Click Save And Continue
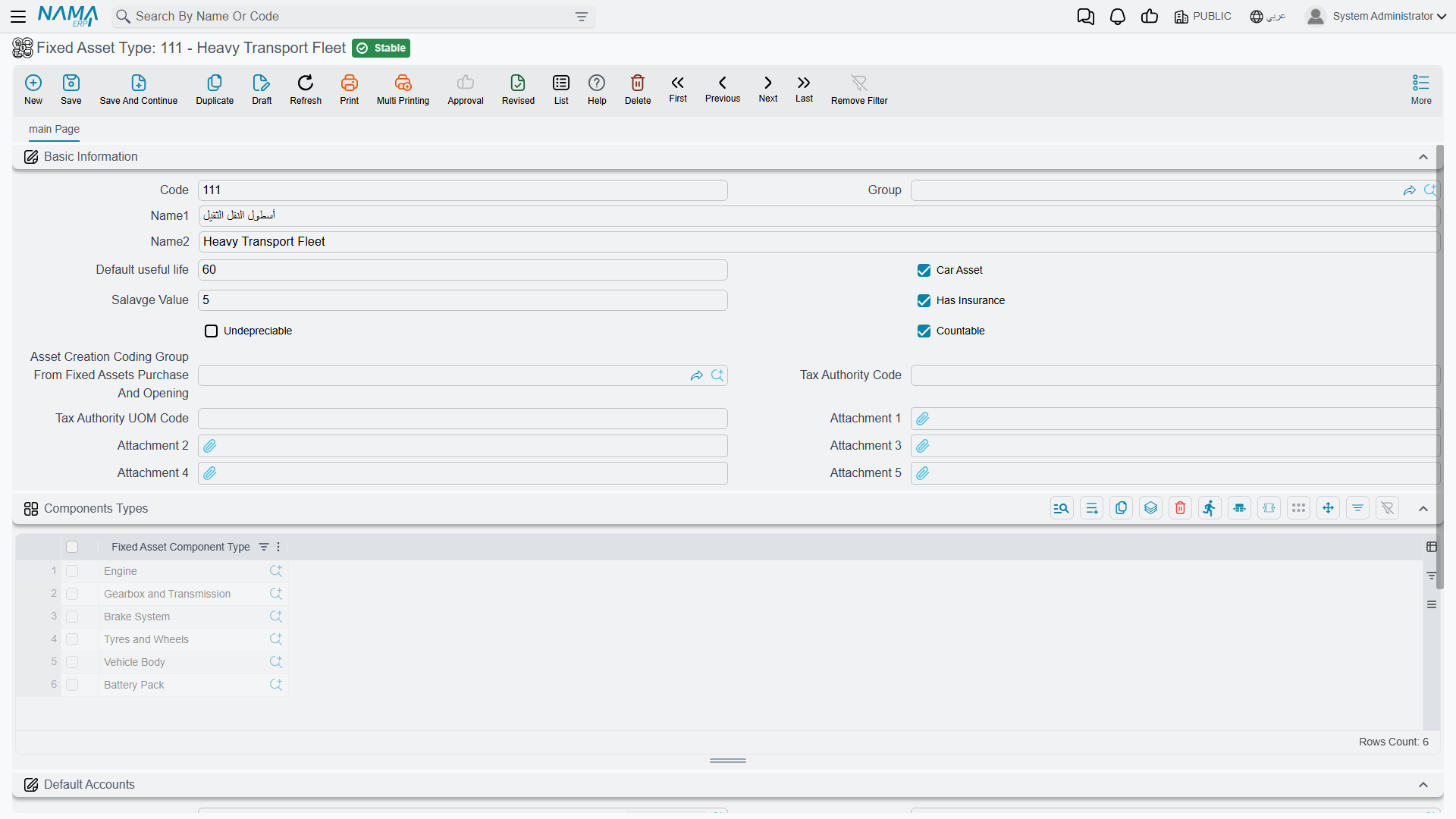This screenshot has width=1456, height=819. pyautogui.click(x=139, y=89)
